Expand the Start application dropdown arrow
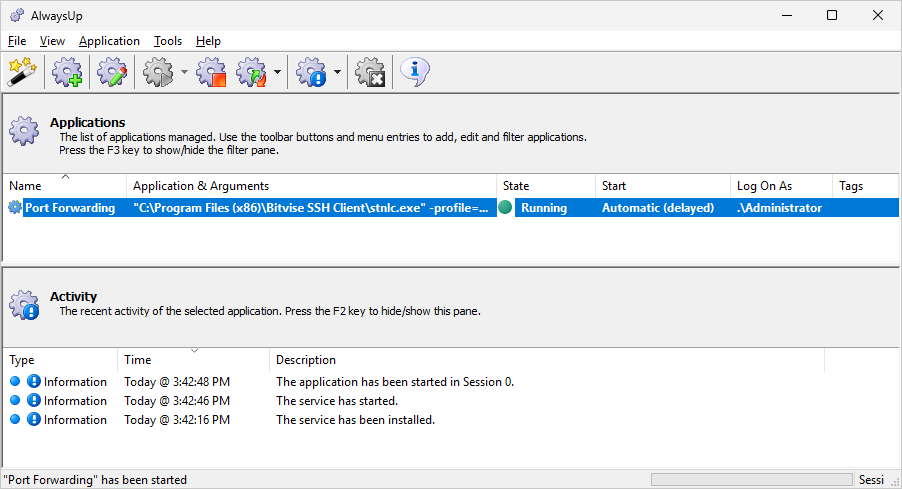902x489 pixels. click(x=184, y=72)
